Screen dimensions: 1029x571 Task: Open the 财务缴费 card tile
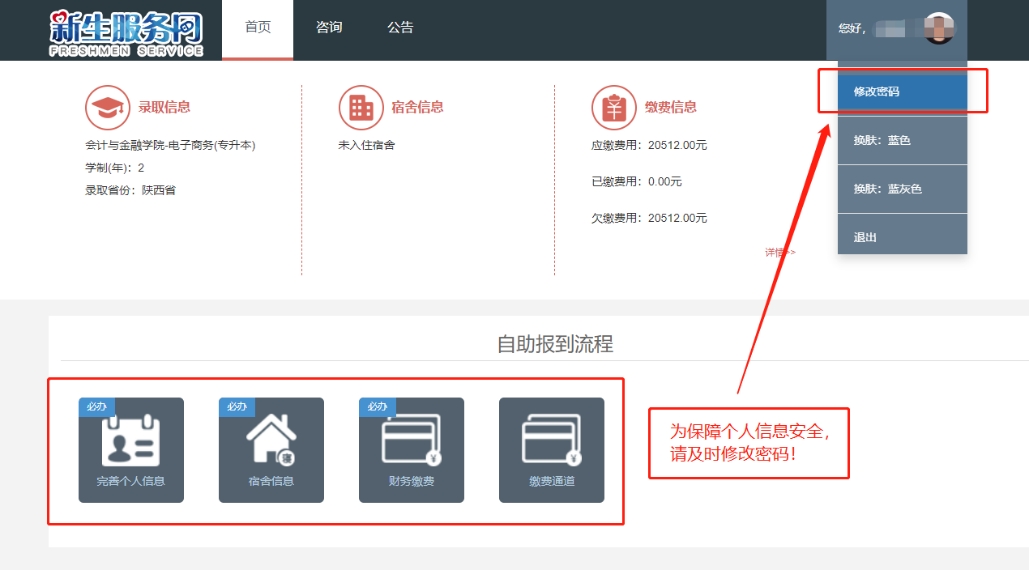tap(411, 450)
